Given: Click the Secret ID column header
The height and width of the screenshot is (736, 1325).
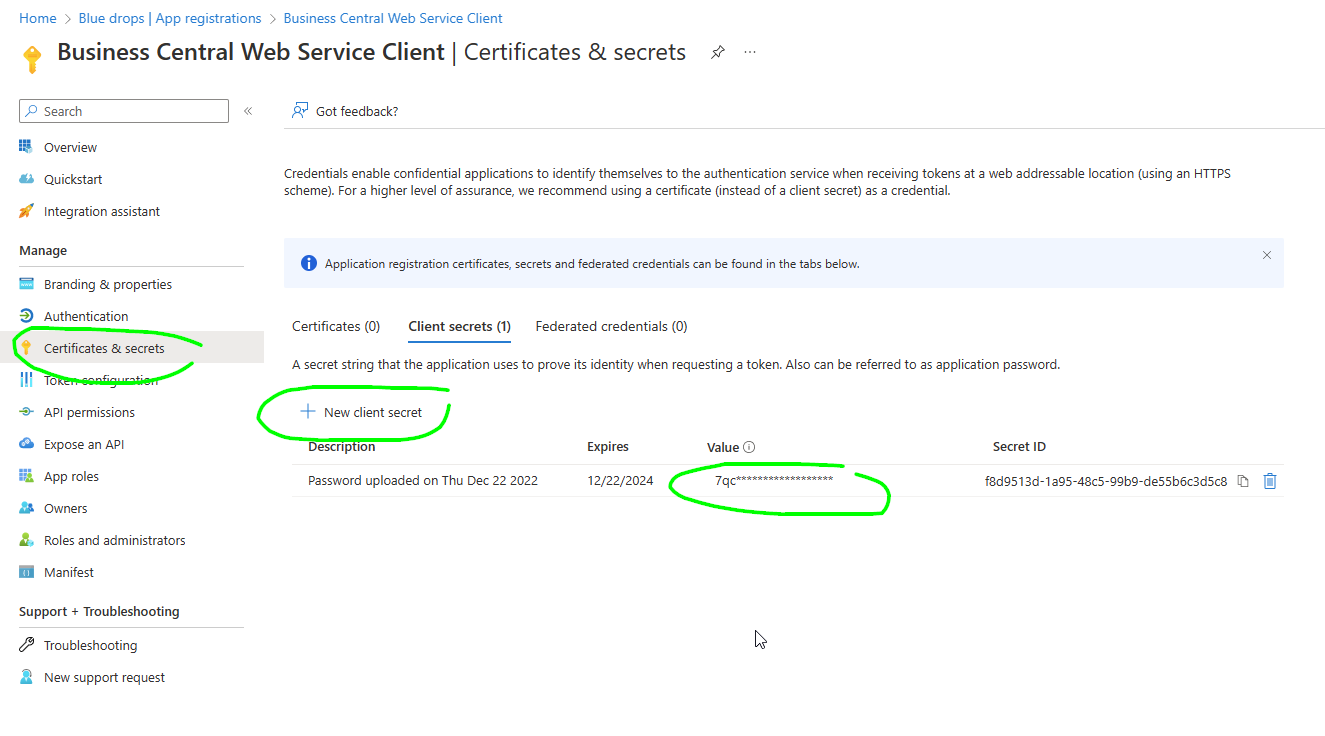Looking at the screenshot, I should click(x=1019, y=447).
